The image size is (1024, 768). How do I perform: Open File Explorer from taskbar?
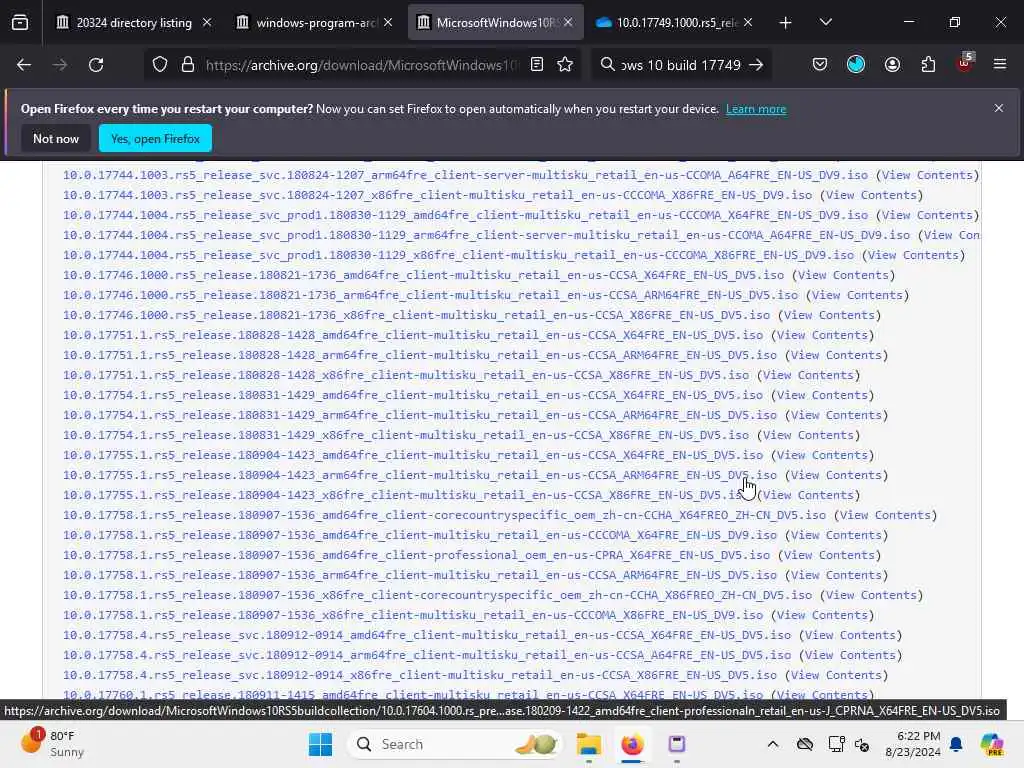(x=588, y=744)
